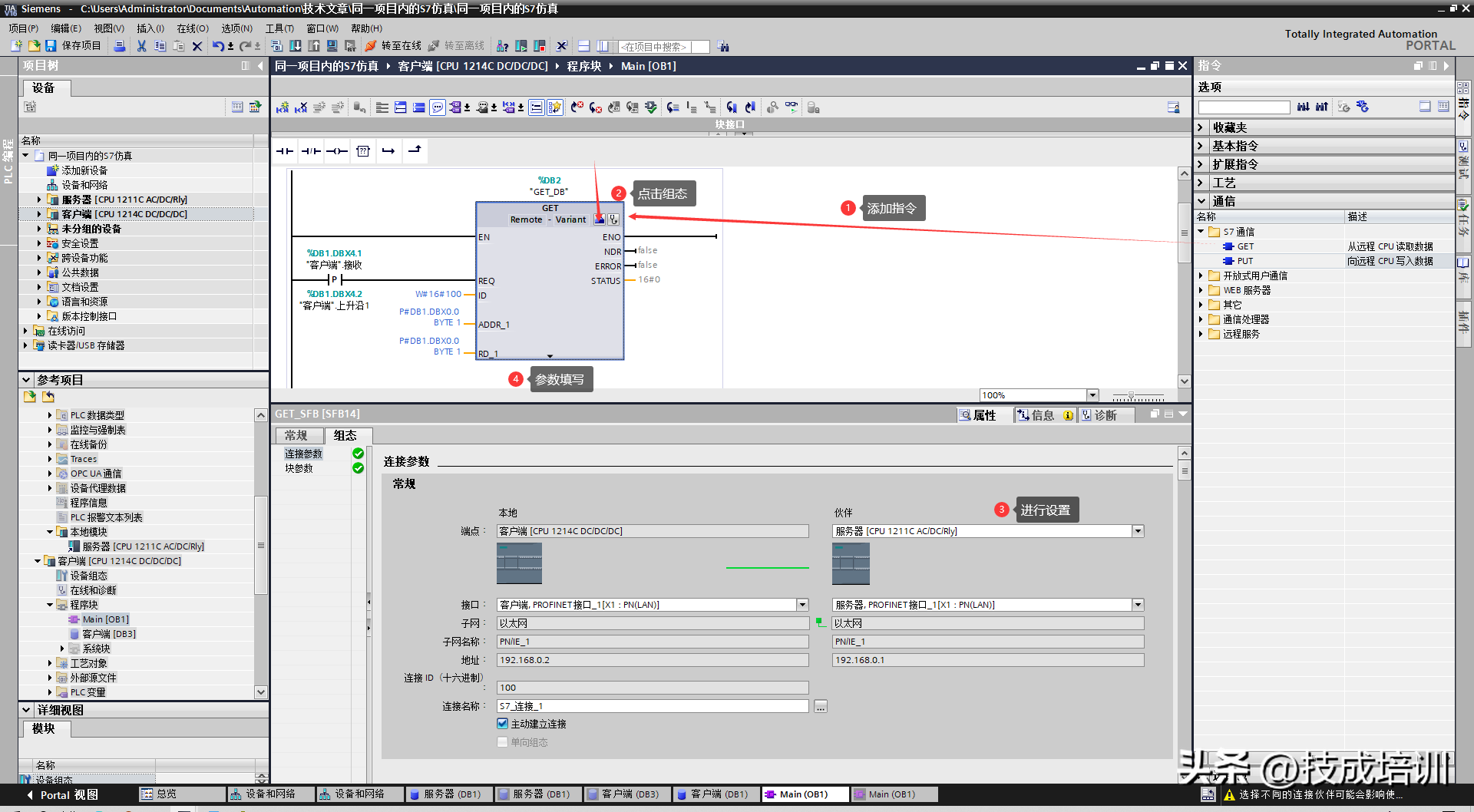Click the close branch arrow icon

[x=415, y=151]
